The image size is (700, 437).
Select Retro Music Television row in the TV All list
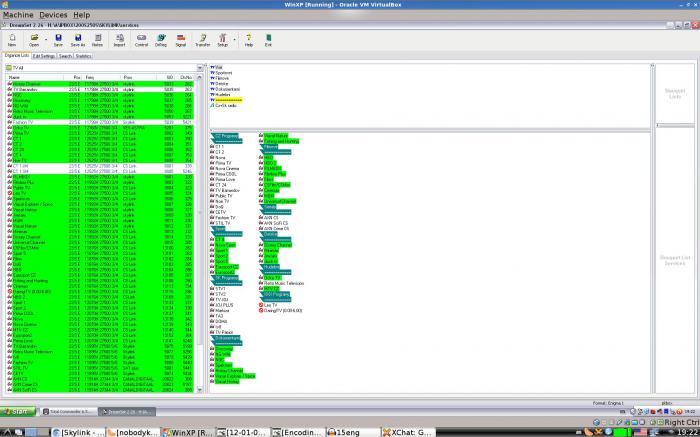point(100,111)
